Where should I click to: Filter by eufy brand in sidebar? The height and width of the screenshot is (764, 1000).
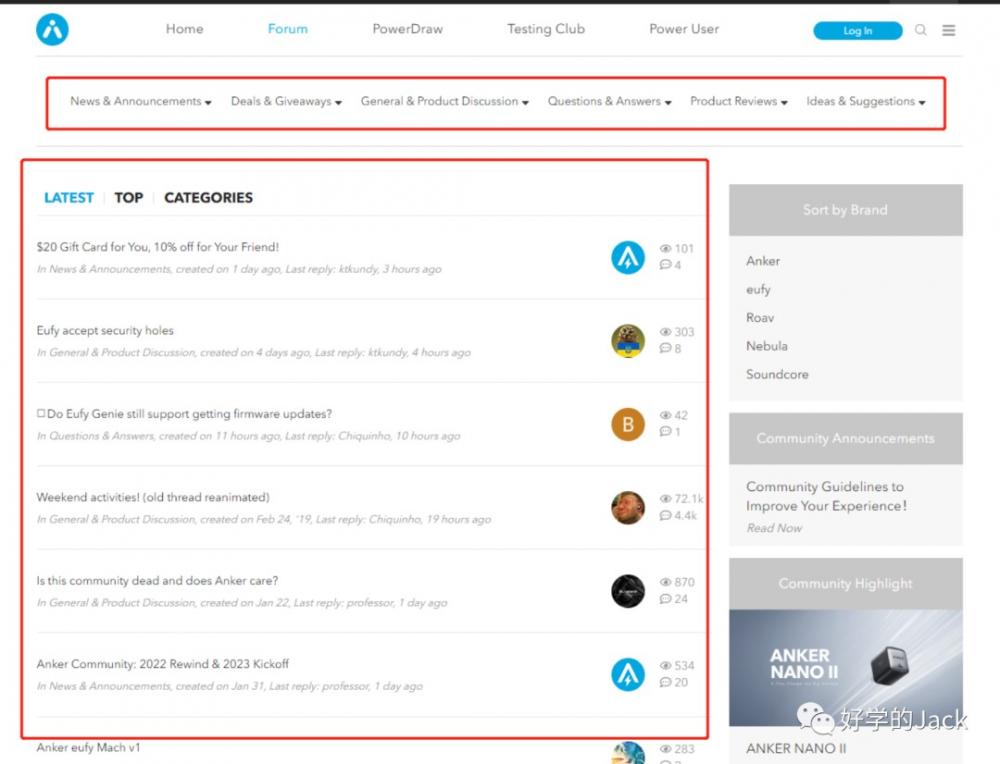(x=758, y=290)
